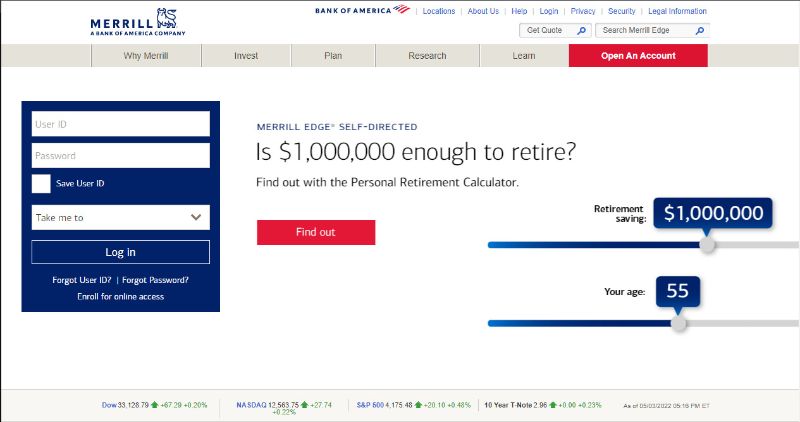Click the Merrill bull logo
Image resolution: width=800 pixels, height=422 pixels.
pyautogui.click(x=166, y=19)
